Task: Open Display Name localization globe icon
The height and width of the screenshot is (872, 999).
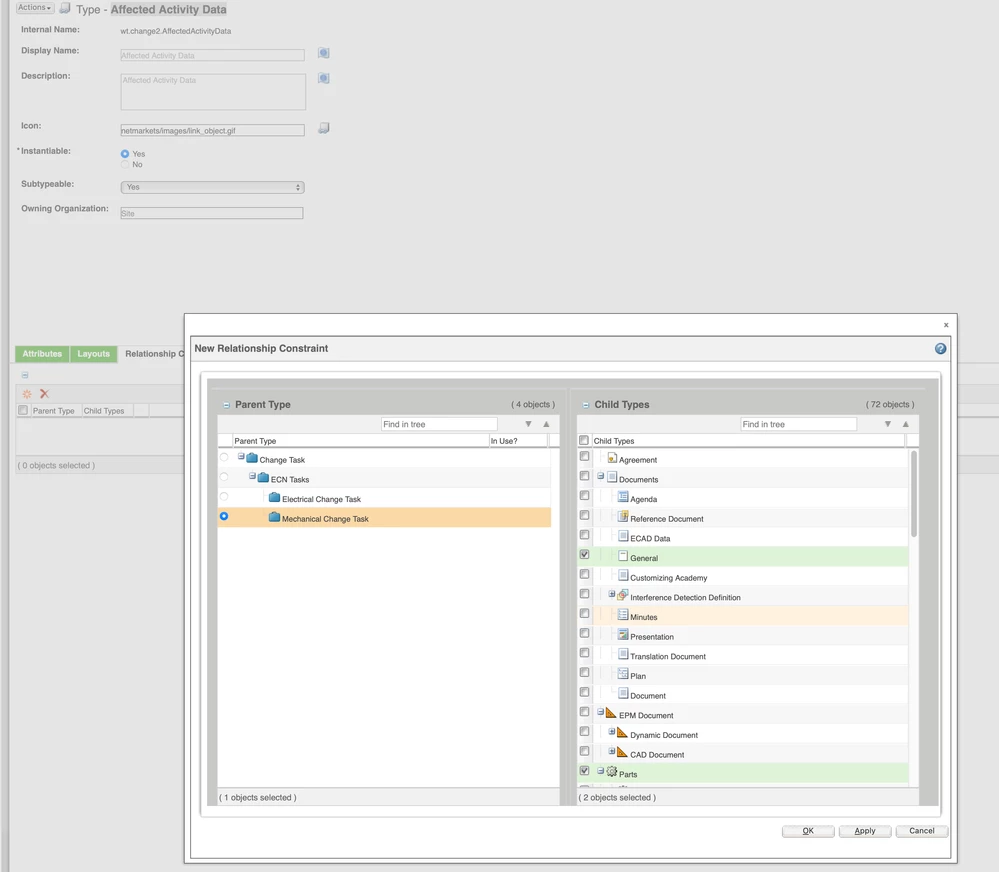Action: click(323, 53)
